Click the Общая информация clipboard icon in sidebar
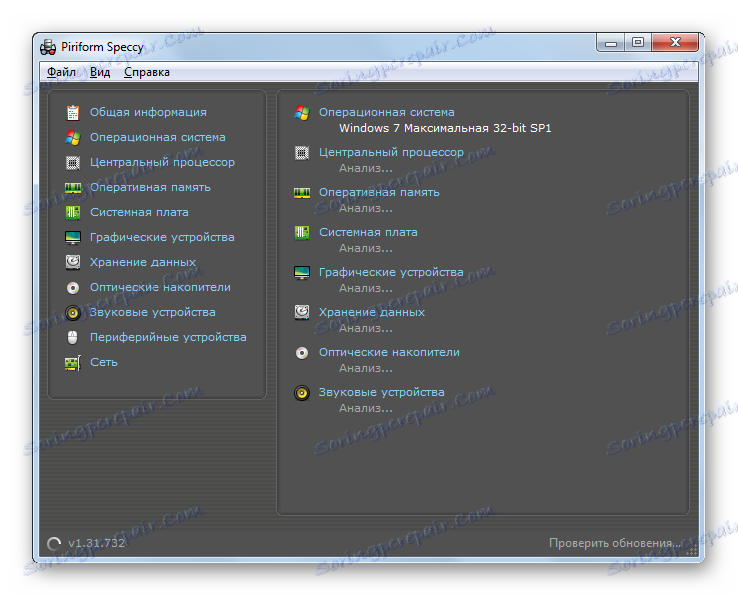The height and width of the screenshot is (596, 738). click(x=73, y=113)
